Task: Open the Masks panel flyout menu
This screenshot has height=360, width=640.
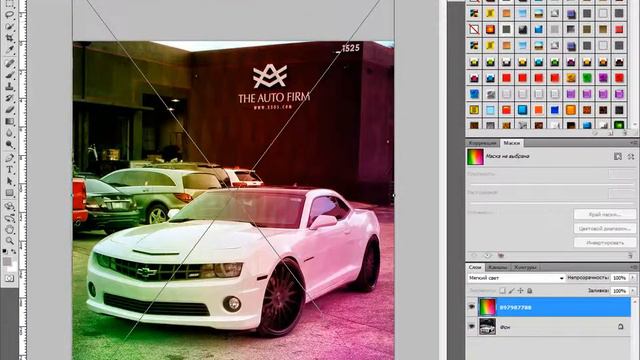Action: tap(633, 143)
